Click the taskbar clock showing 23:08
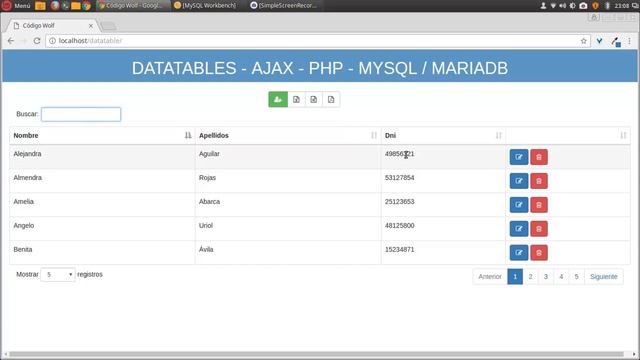This screenshot has height=360, width=640. click(622, 6)
